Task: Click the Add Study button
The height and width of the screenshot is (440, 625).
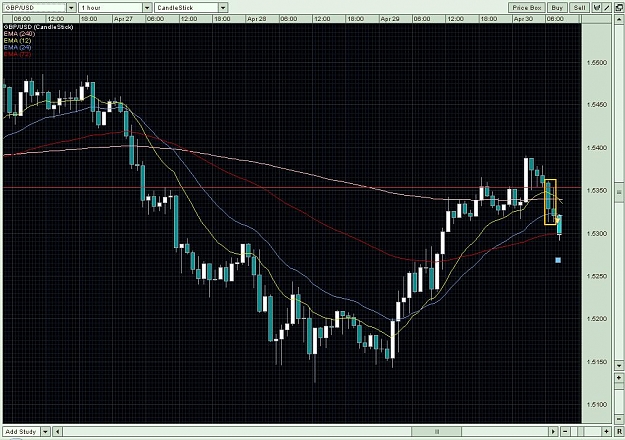Action: pos(21,432)
